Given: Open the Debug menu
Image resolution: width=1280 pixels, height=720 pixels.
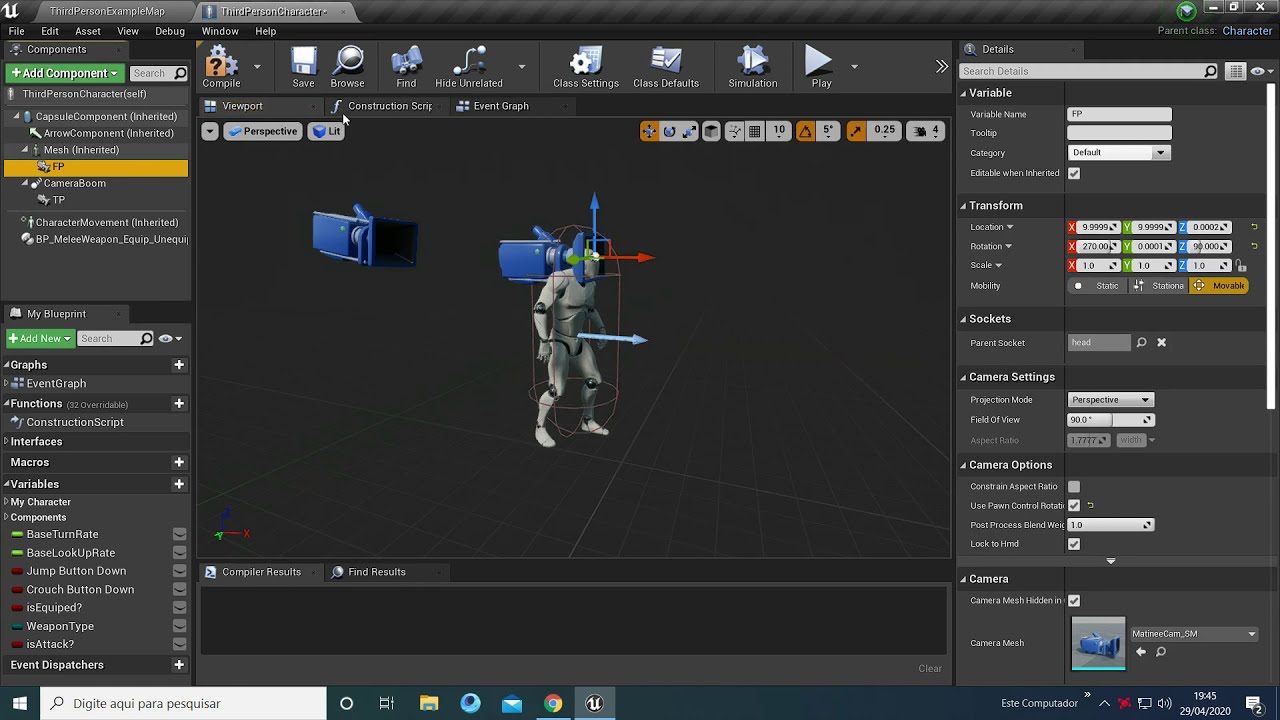Looking at the screenshot, I should point(170,31).
